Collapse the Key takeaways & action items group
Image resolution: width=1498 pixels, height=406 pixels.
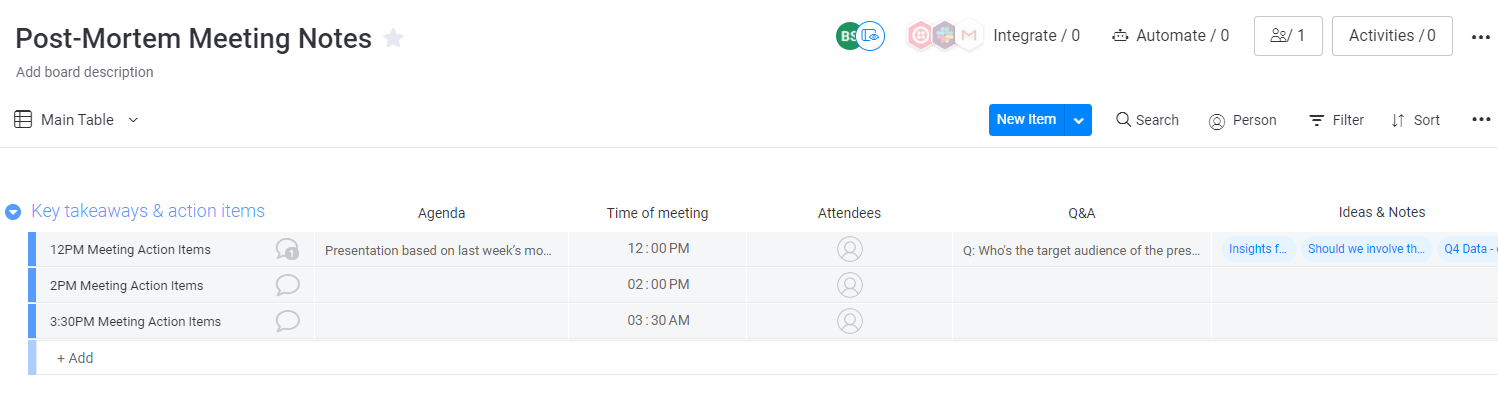coord(13,212)
